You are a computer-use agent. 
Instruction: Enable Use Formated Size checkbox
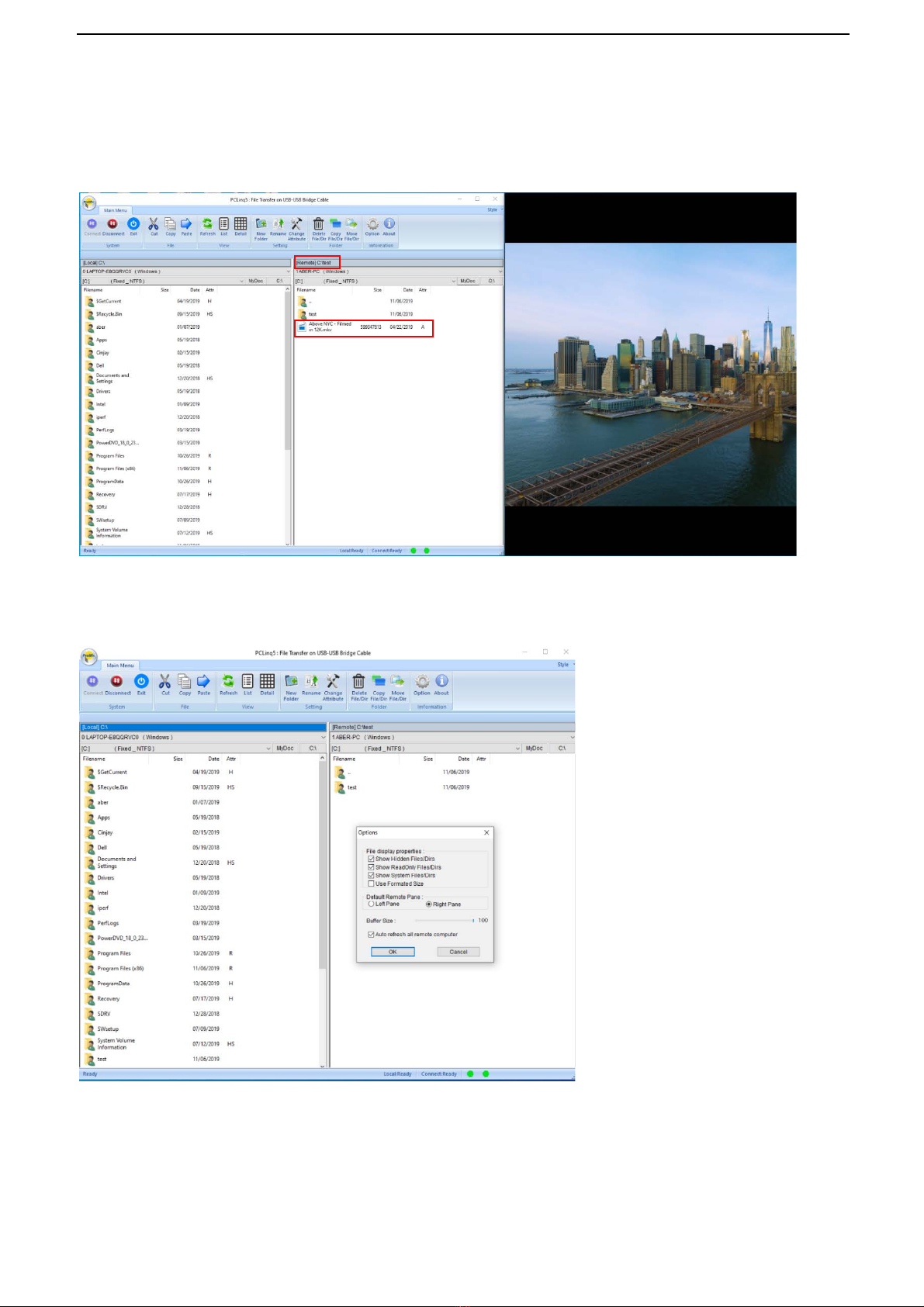tap(371, 883)
